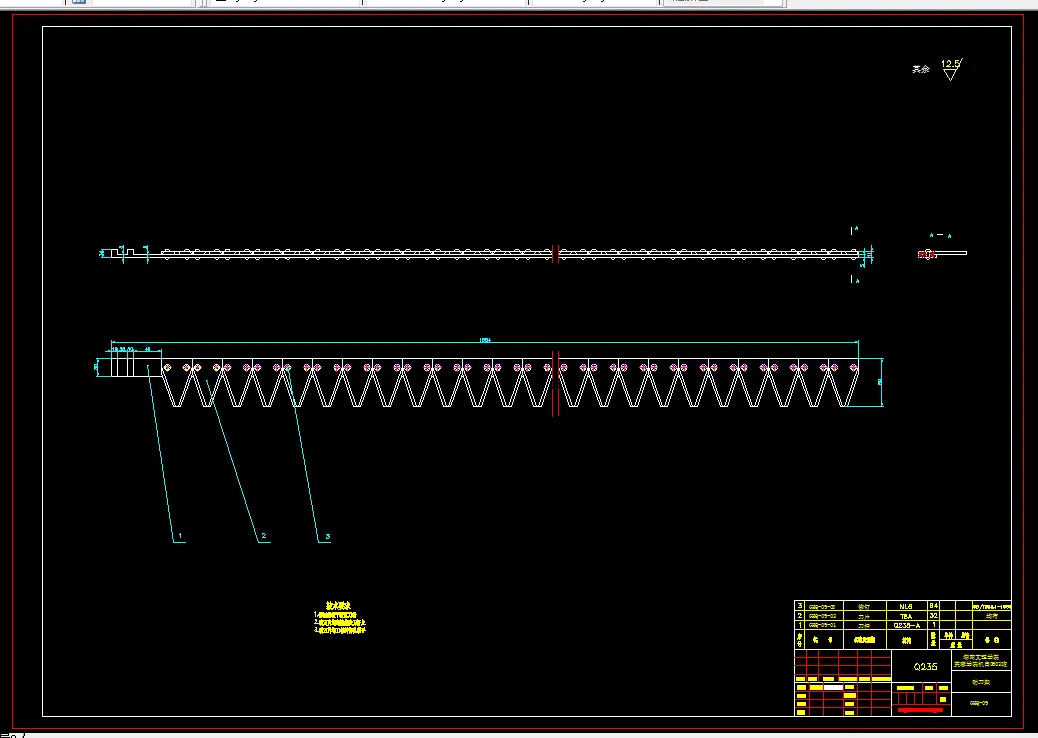Select the Q235 material text in title block
Screen dimensions: 1038x738
[x=925, y=667]
